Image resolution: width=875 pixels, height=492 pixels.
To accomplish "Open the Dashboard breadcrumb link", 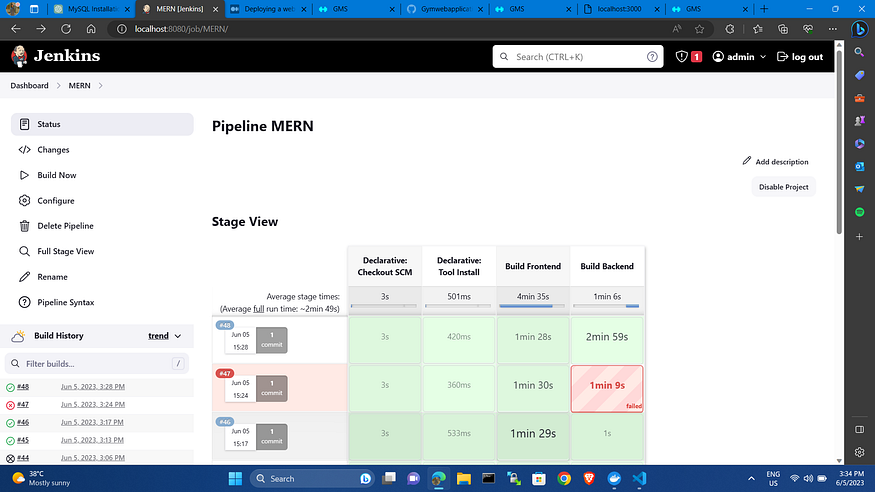I will (29, 85).
